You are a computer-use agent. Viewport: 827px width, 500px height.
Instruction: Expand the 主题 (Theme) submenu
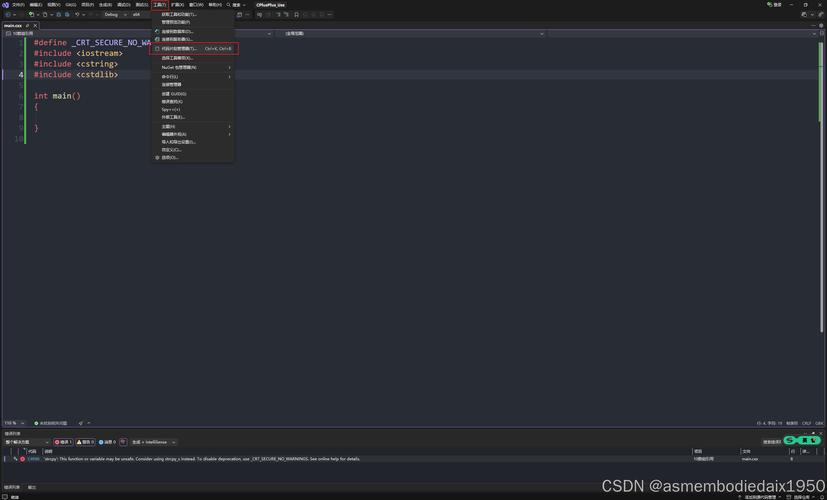click(x=193, y=127)
